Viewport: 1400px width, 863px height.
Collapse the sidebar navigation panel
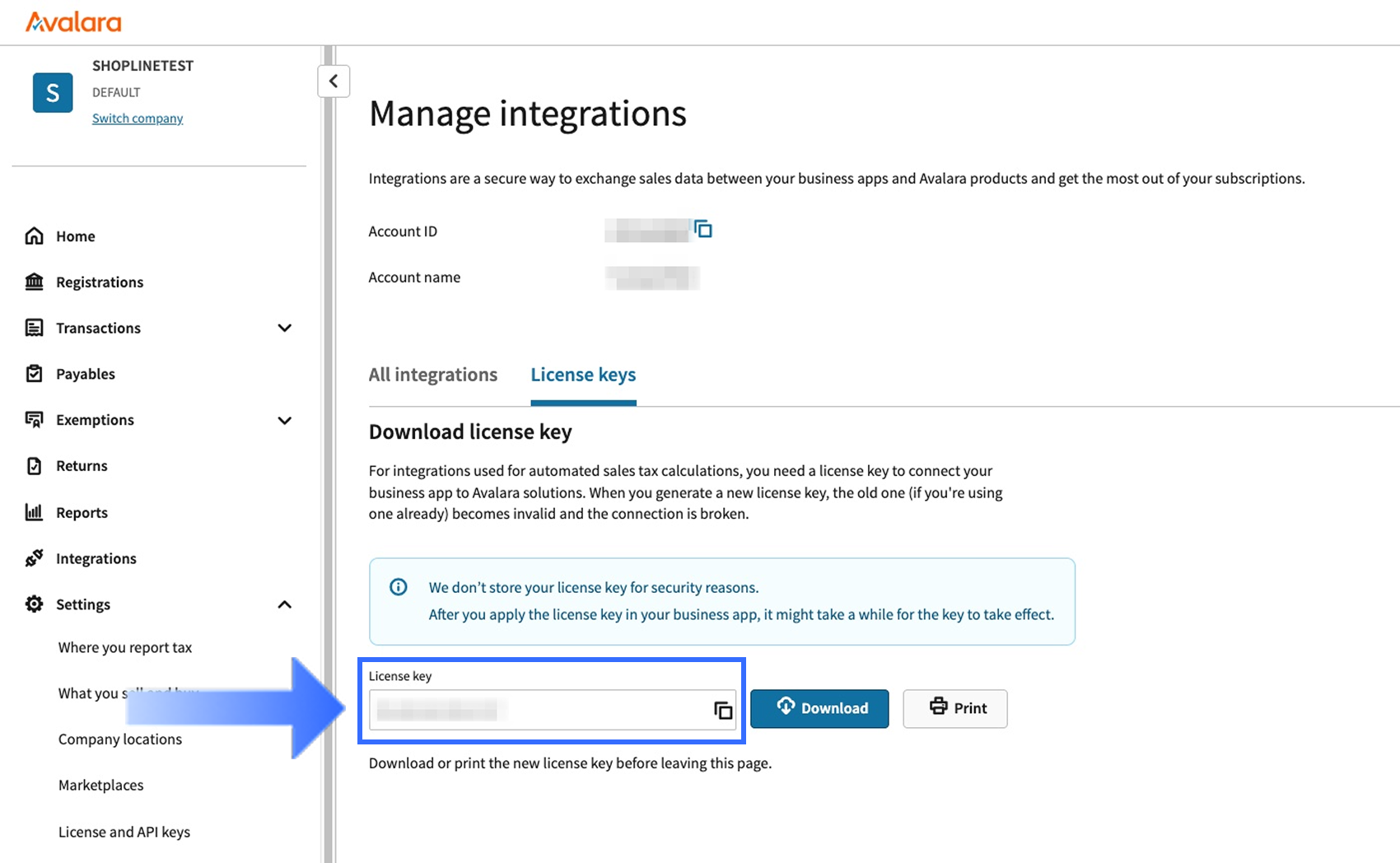tap(334, 81)
